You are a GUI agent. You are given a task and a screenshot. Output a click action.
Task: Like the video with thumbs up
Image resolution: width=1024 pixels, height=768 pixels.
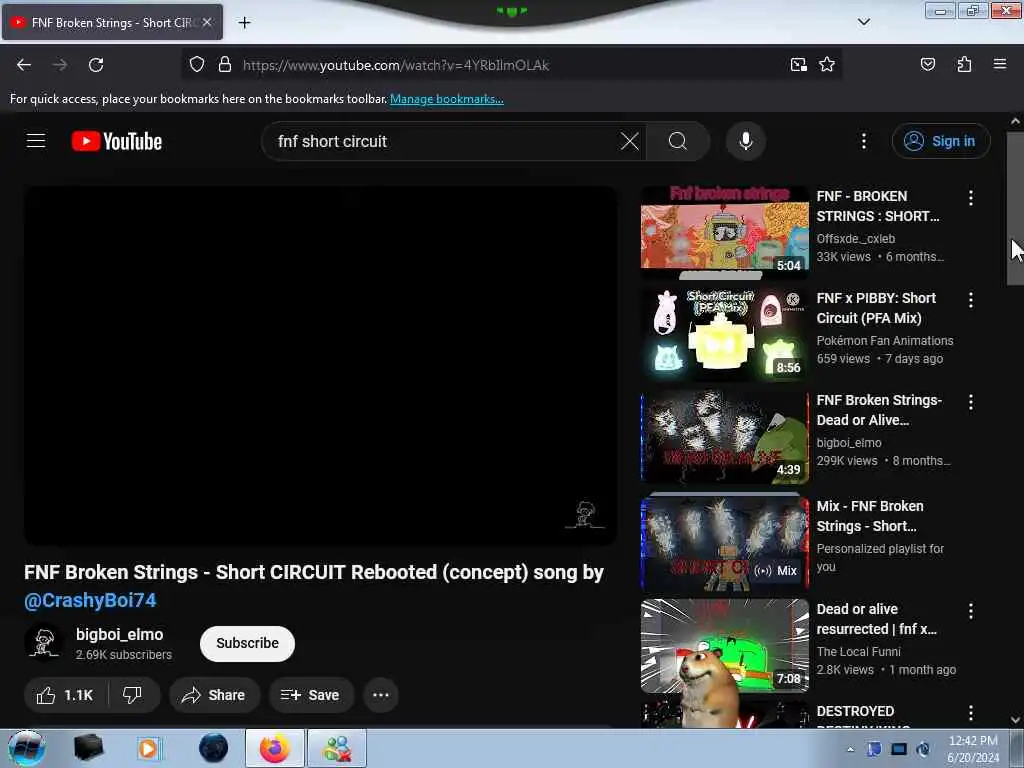point(65,695)
